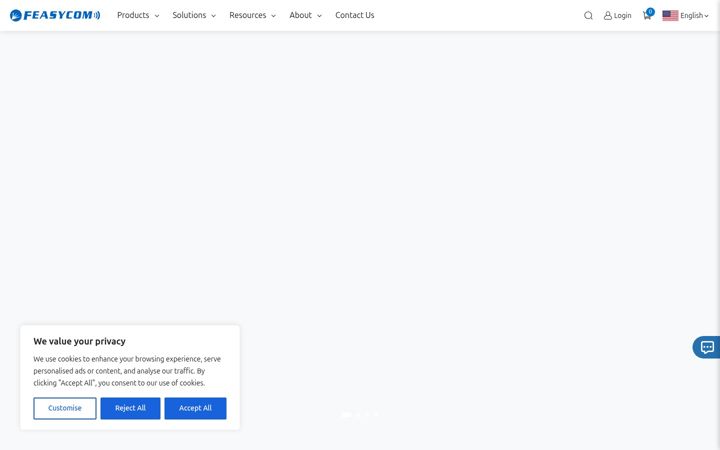Click the Feasycom logo
The width and height of the screenshot is (720, 450).
coord(55,15)
